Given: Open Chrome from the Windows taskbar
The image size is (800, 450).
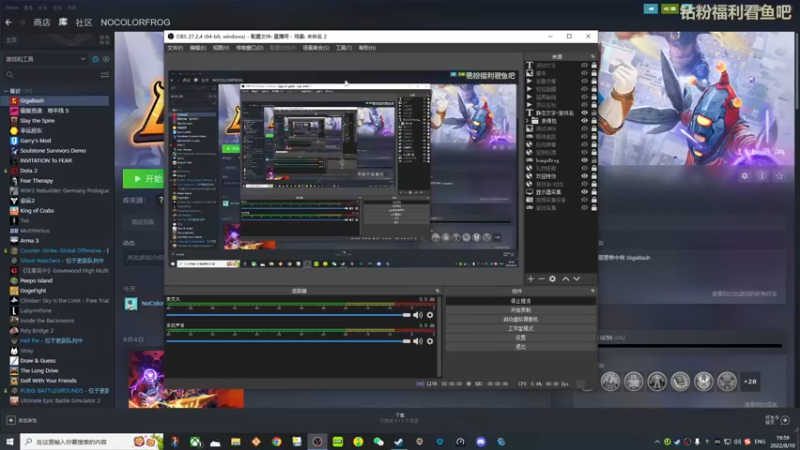Looking at the screenshot, I should click(277, 441).
